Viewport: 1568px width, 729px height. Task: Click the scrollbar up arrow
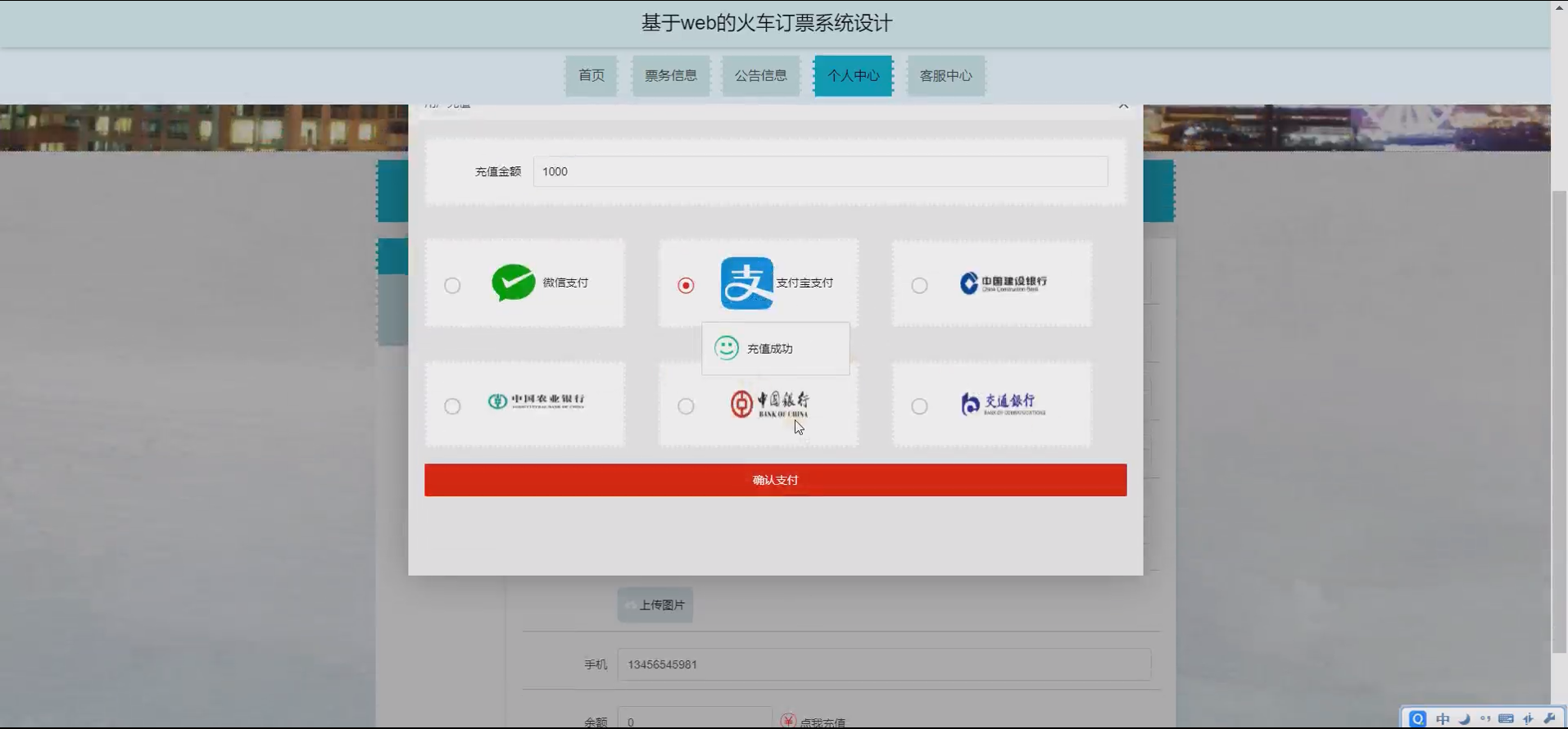pos(1560,7)
